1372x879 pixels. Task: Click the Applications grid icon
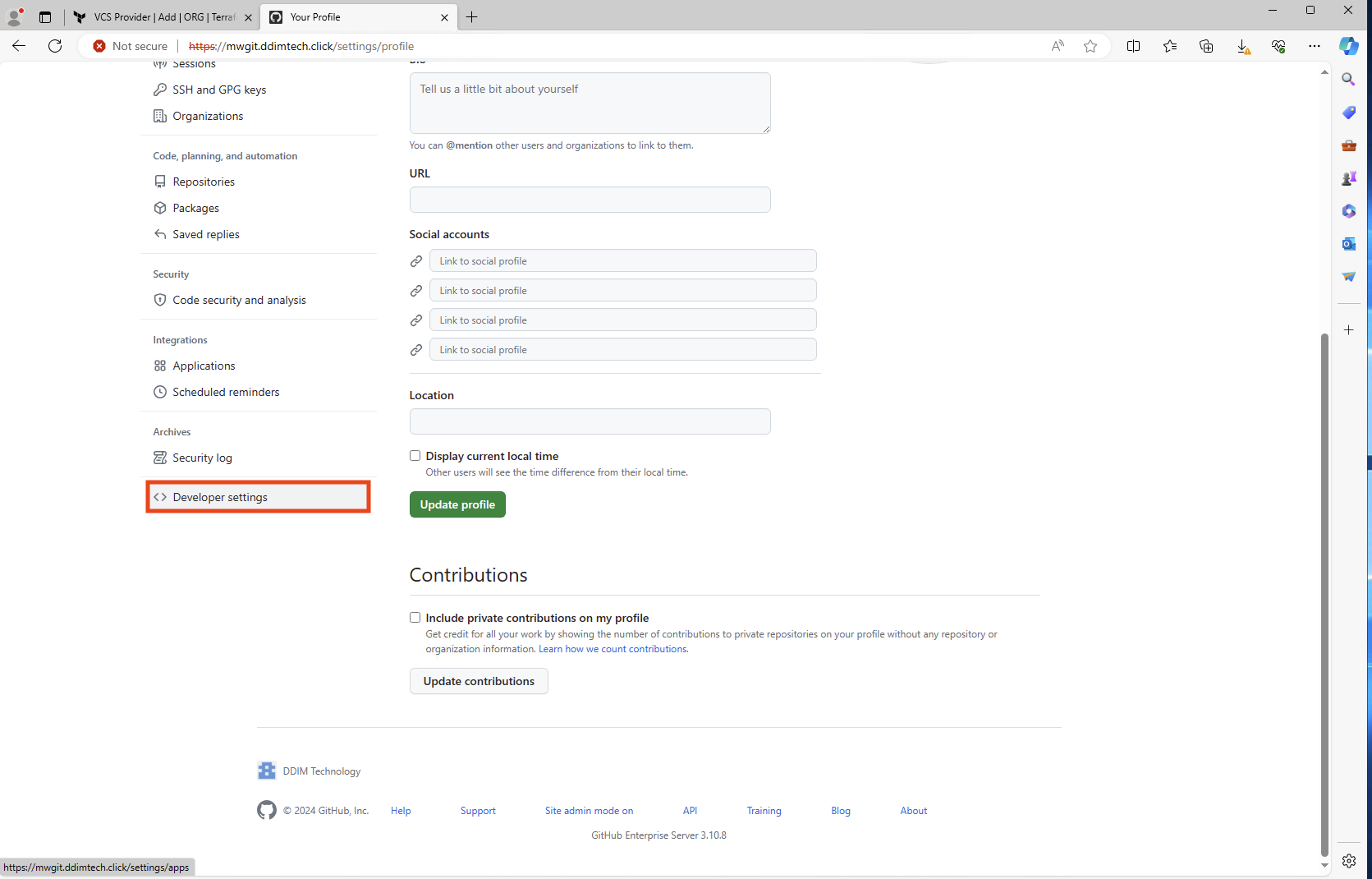(x=160, y=366)
